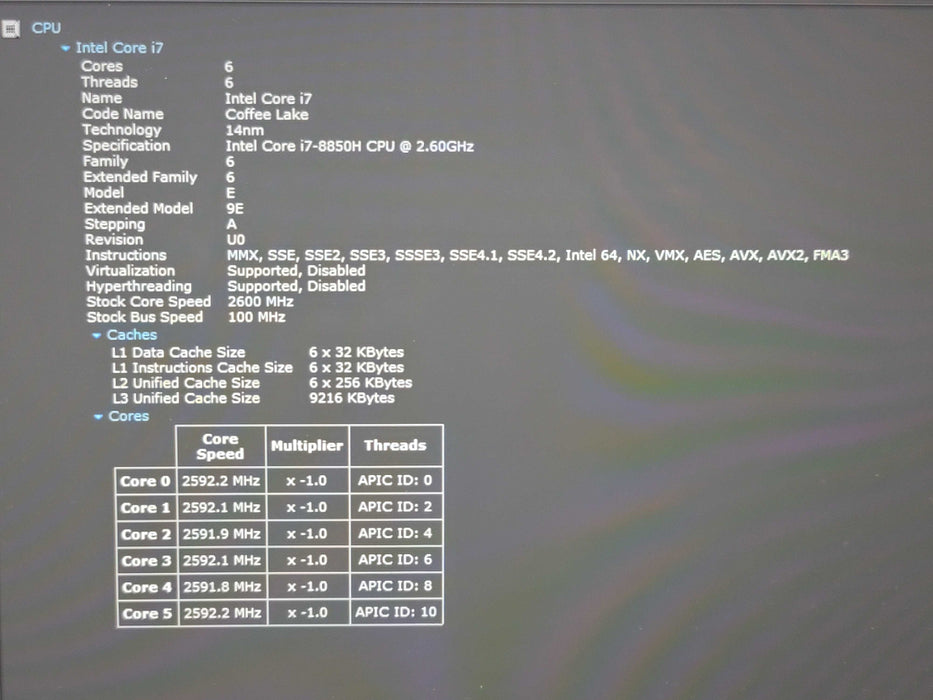This screenshot has height=700, width=933.
Task: Click the Core Speed column header
Action: coord(221,446)
